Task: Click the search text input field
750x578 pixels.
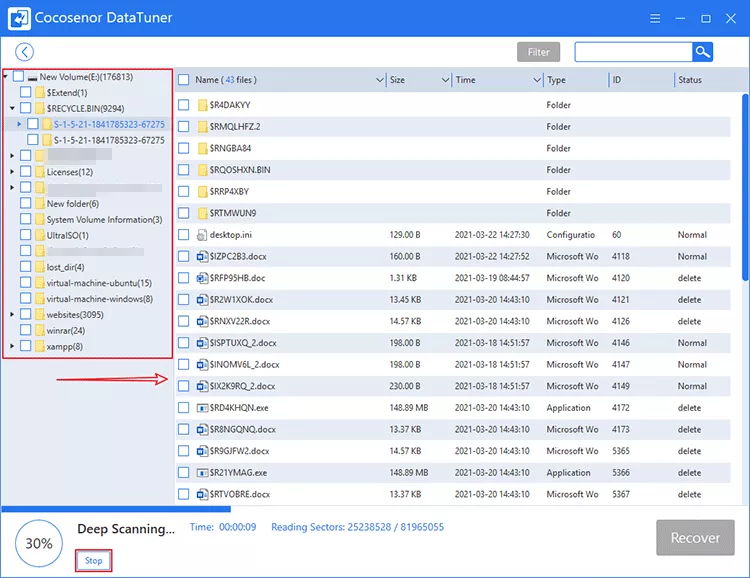Action: click(x=633, y=52)
